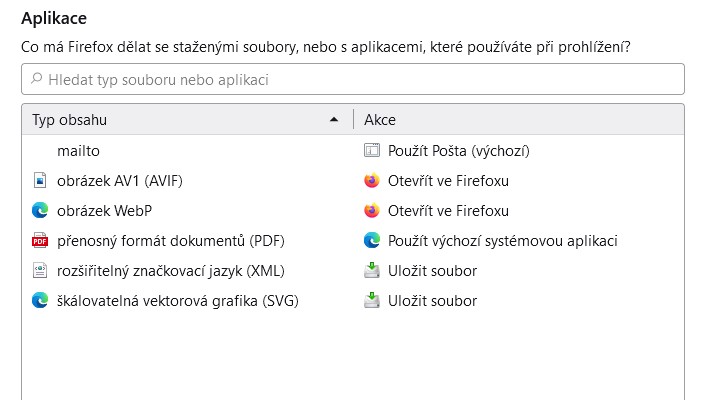This screenshot has height=400, width=708.
Task: Toggle sort arrow on Typ obsahu column
Action: [x=334, y=120]
